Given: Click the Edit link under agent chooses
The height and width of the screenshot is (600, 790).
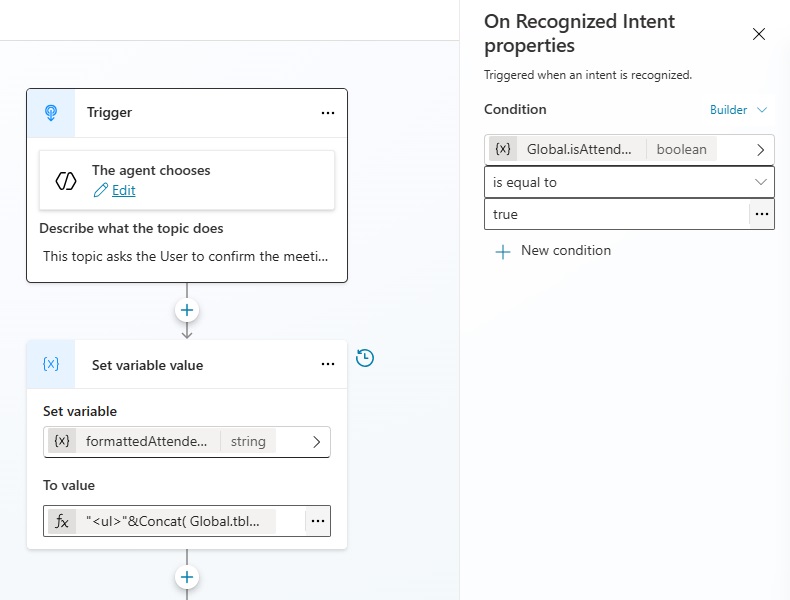Looking at the screenshot, I should (123, 190).
